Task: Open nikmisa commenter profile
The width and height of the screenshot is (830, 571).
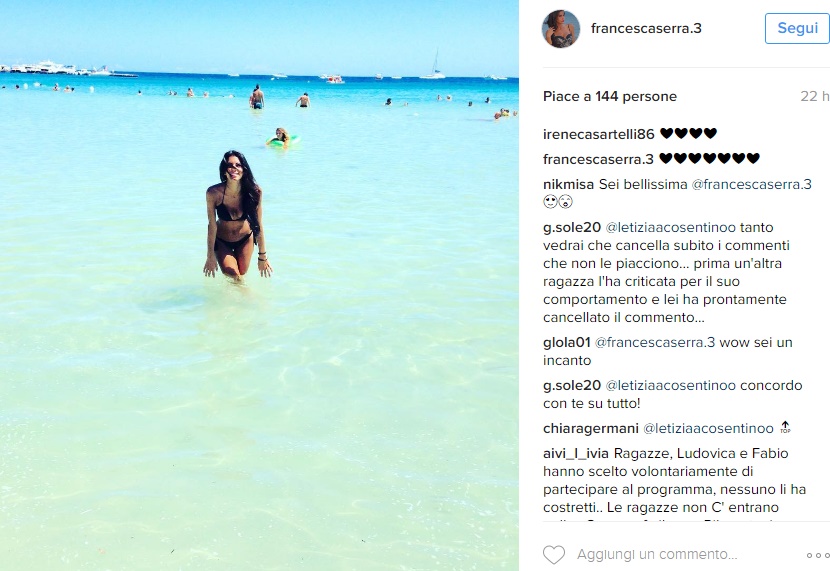Action: point(569,184)
